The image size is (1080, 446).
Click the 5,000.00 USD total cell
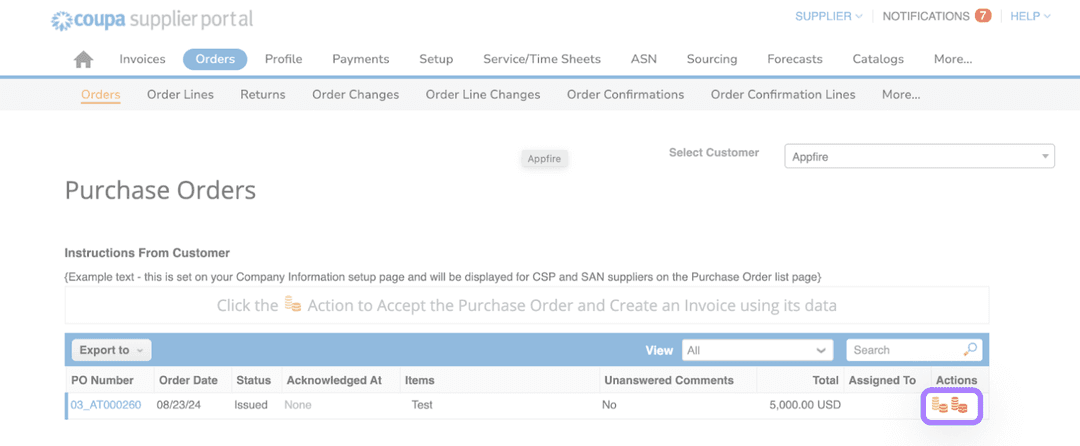pos(805,405)
